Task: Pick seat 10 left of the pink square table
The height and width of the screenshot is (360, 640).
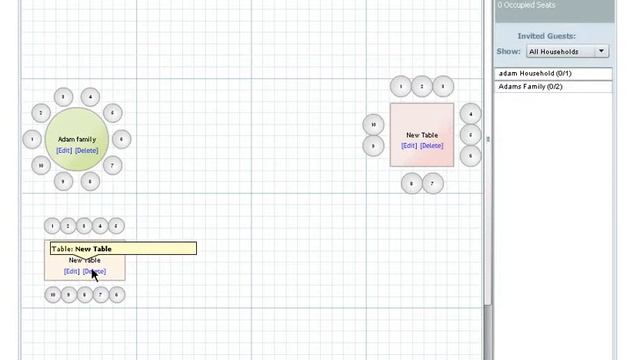Action: pyautogui.click(x=373, y=124)
